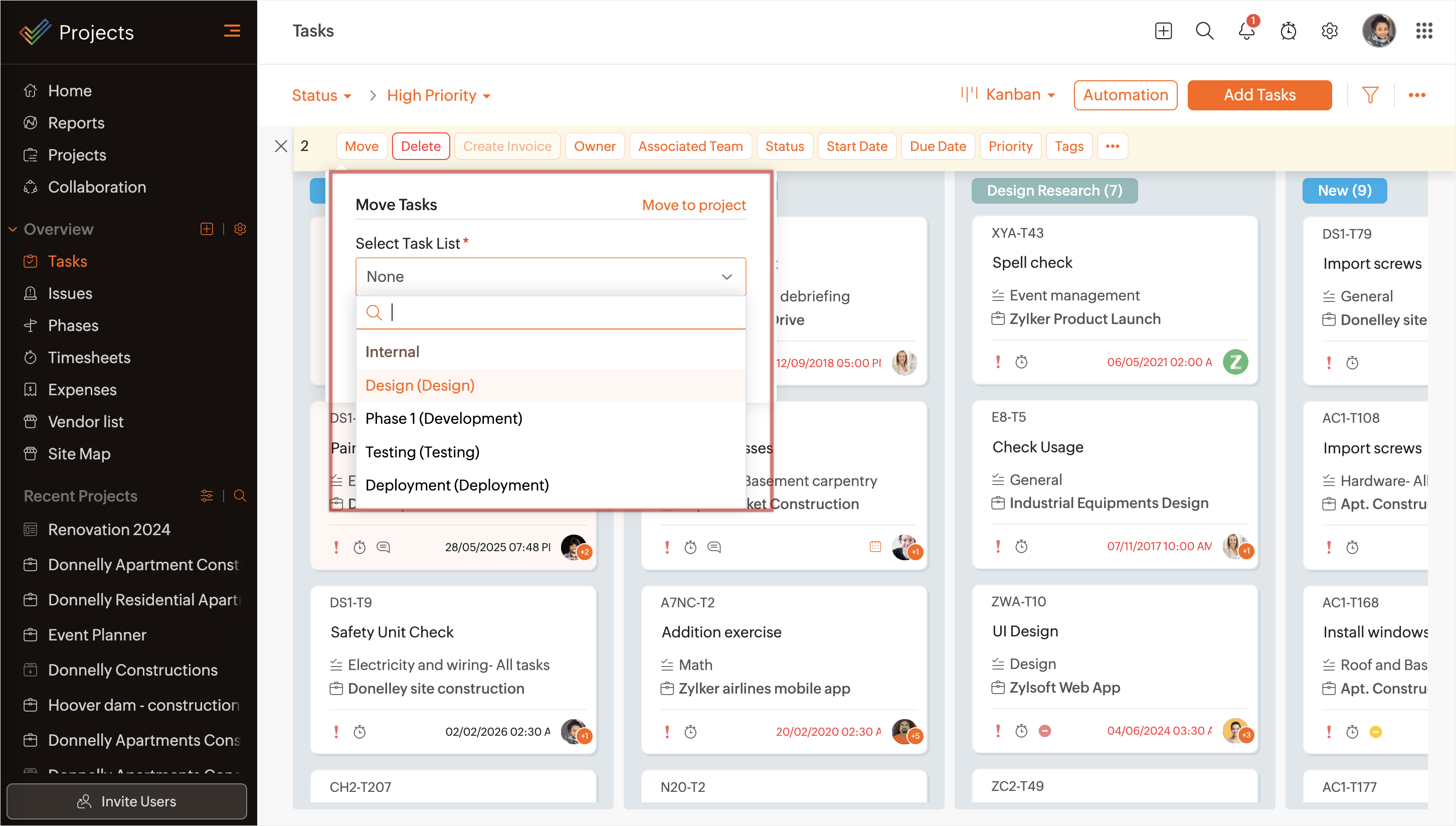Open the Select Task List dropdown
This screenshot has width=1456, height=826.
[550, 276]
